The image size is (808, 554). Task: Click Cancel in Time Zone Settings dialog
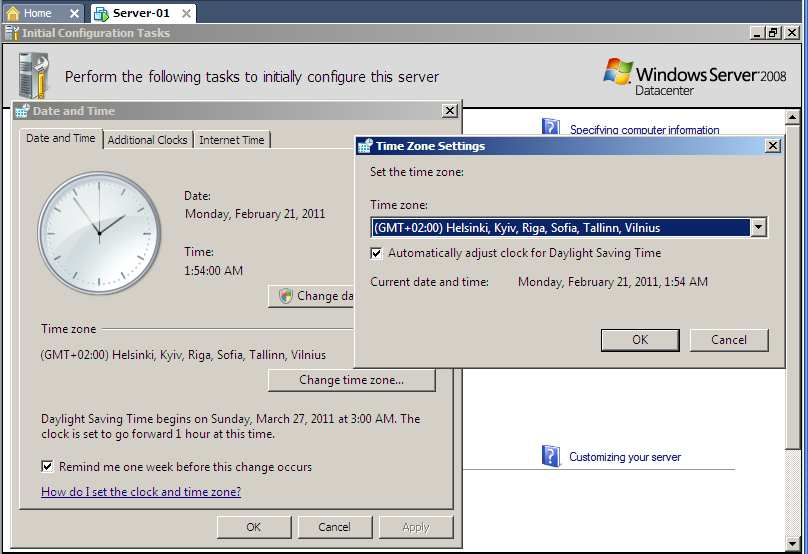tap(729, 340)
